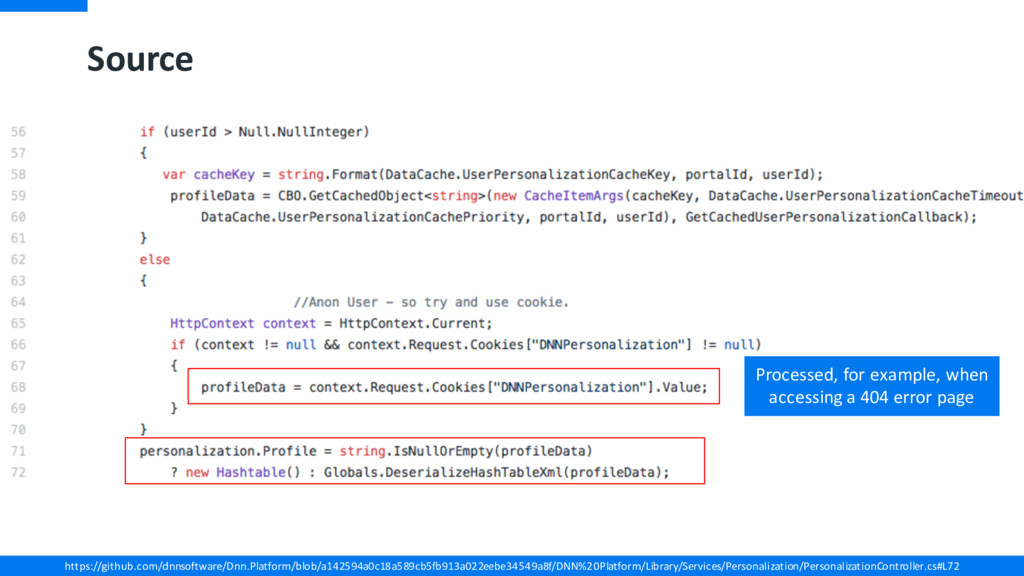Click the "if (context != null &&" line

pyautogui.click(x=466, y=345)
